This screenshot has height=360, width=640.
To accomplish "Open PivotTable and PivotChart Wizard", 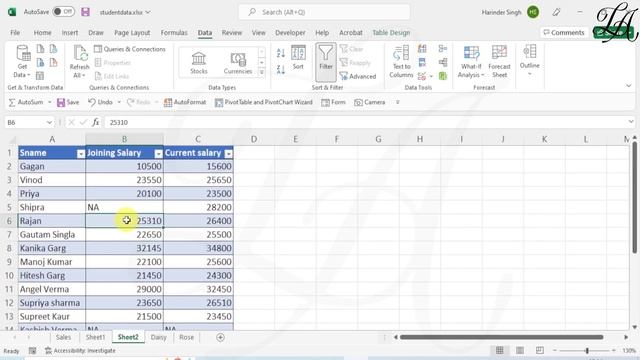I will click(264, 102).
